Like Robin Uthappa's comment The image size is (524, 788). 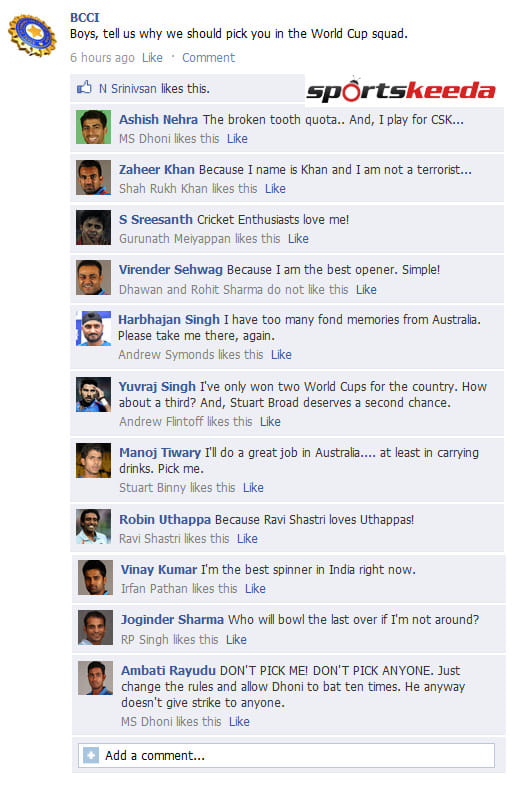coord(247,539)
